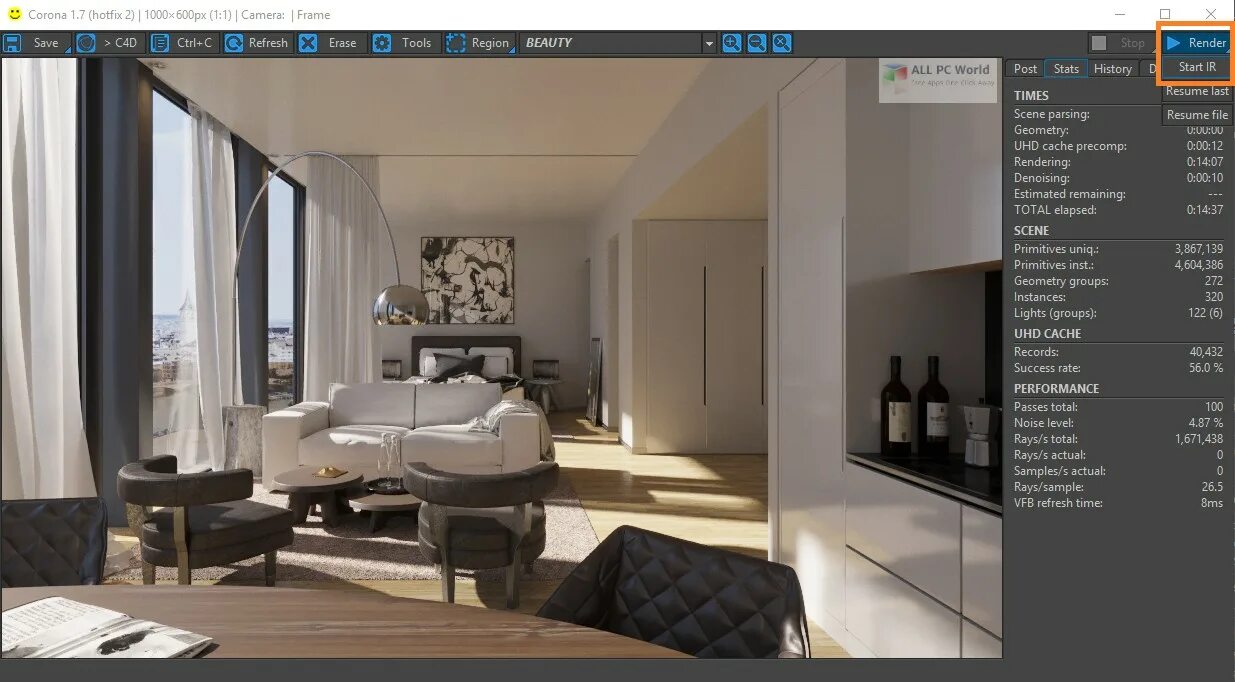Screen dimensions: 1235x682
Task: Open the Tools gear menu
Action: [405, 43]
